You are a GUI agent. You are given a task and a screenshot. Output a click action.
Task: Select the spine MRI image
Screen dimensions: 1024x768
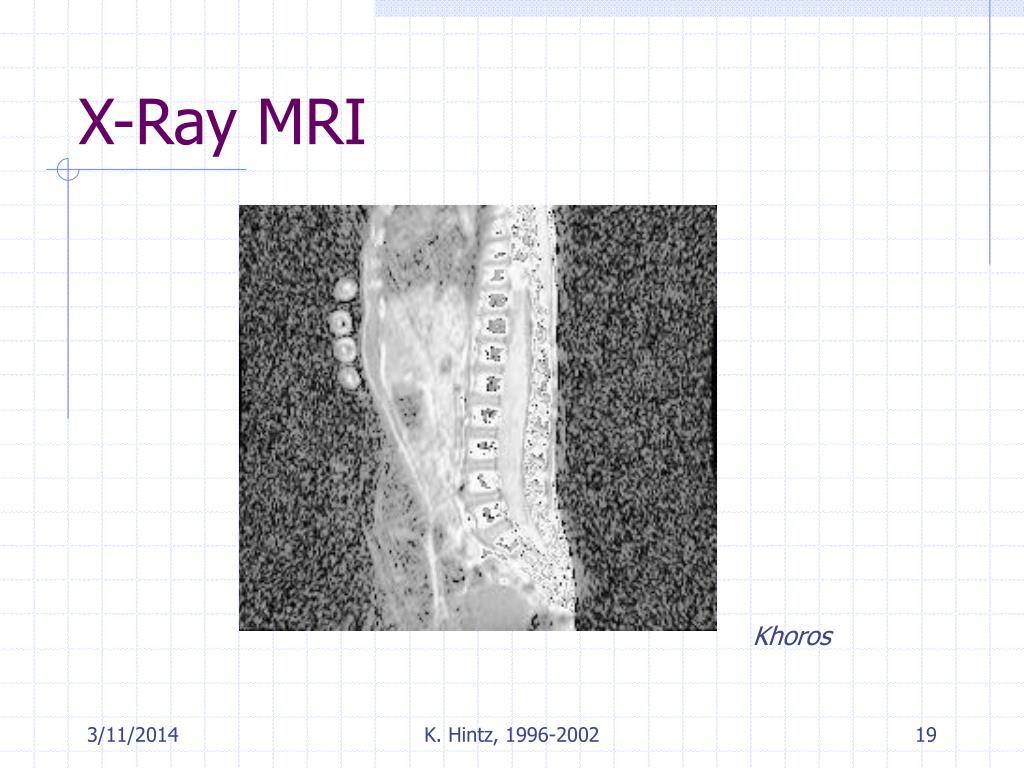tap(477, 418)
